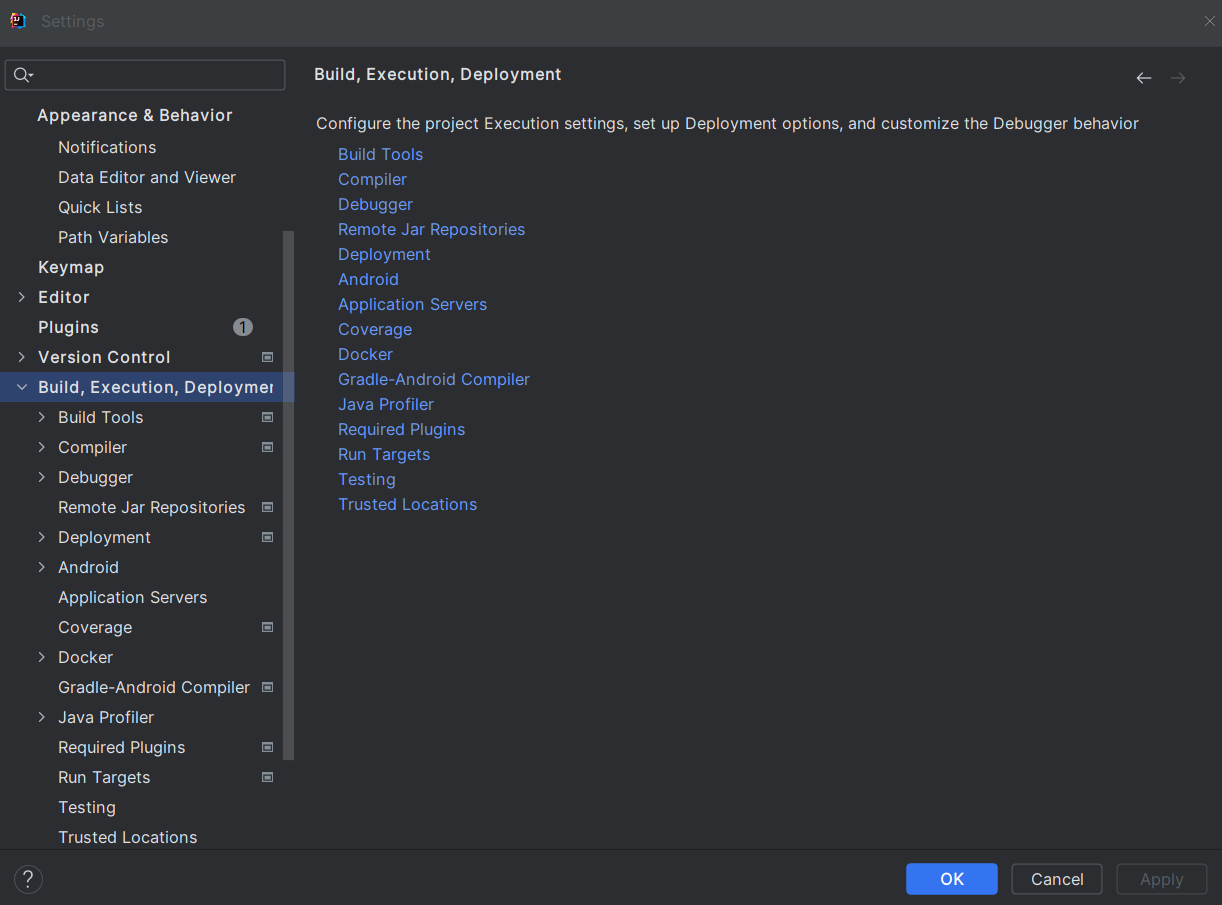Open the Debugger link in main pane
This screenshot has width=1222, height=905.
point(375,204)
